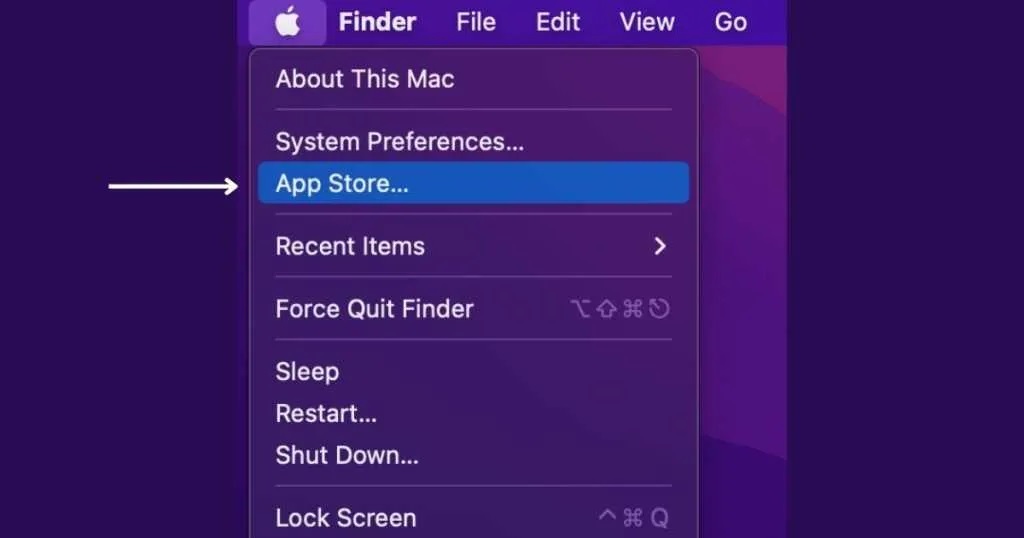Choose the highlighted App Store… entry
The width and height of the screenshot is (1024, 538).
473,183
